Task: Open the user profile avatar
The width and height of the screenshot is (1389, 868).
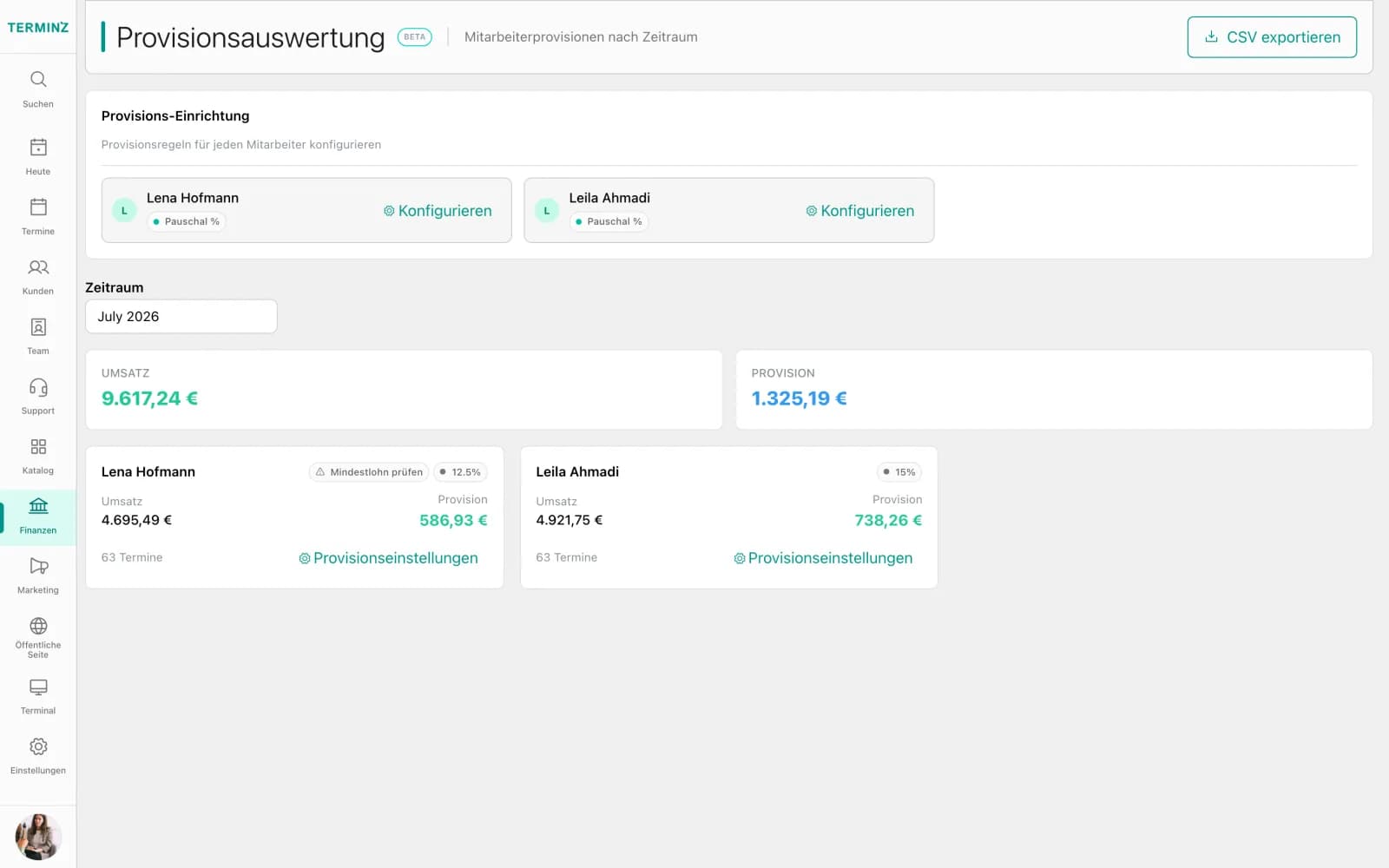Action: 38,837
